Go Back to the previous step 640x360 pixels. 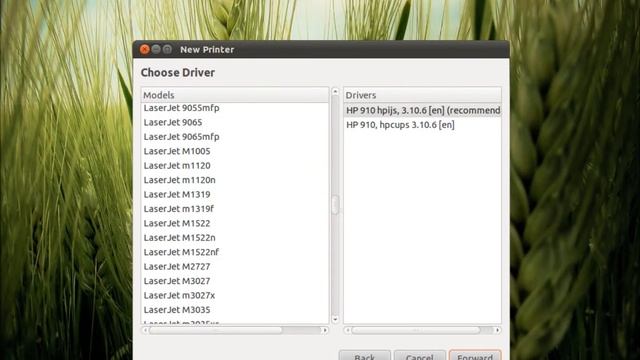(364, 356)
